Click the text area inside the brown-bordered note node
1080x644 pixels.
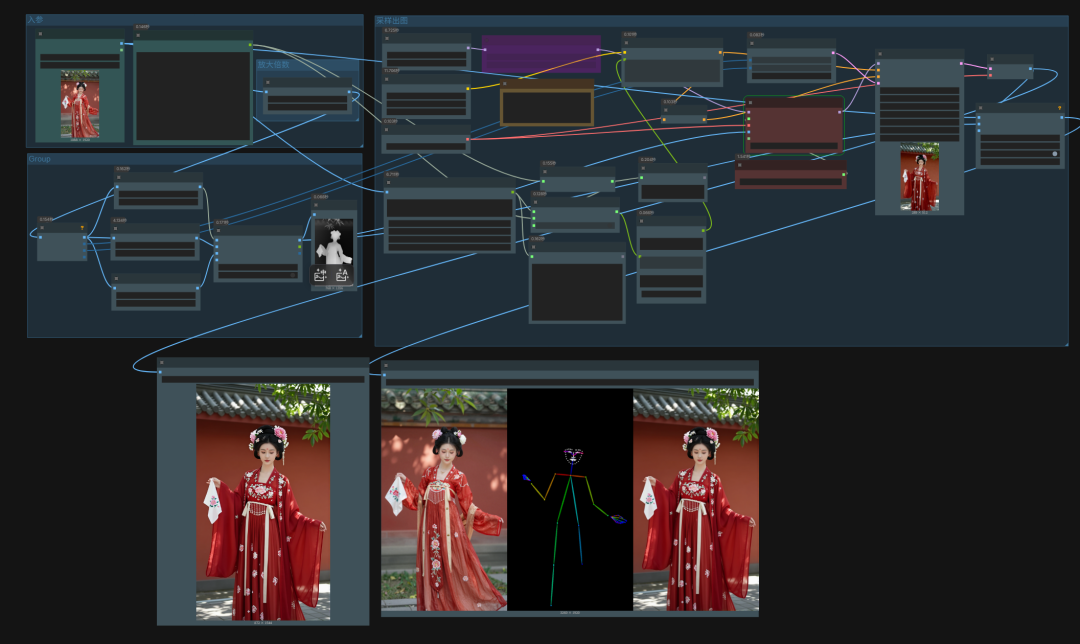(547, 107)
